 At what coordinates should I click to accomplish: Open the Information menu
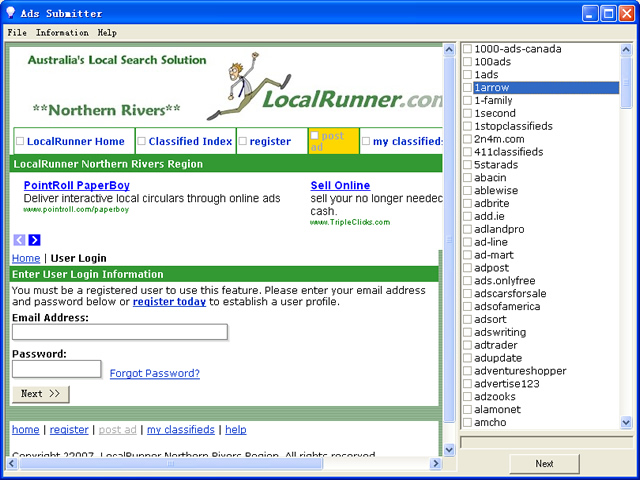click(x=62, y=33)
